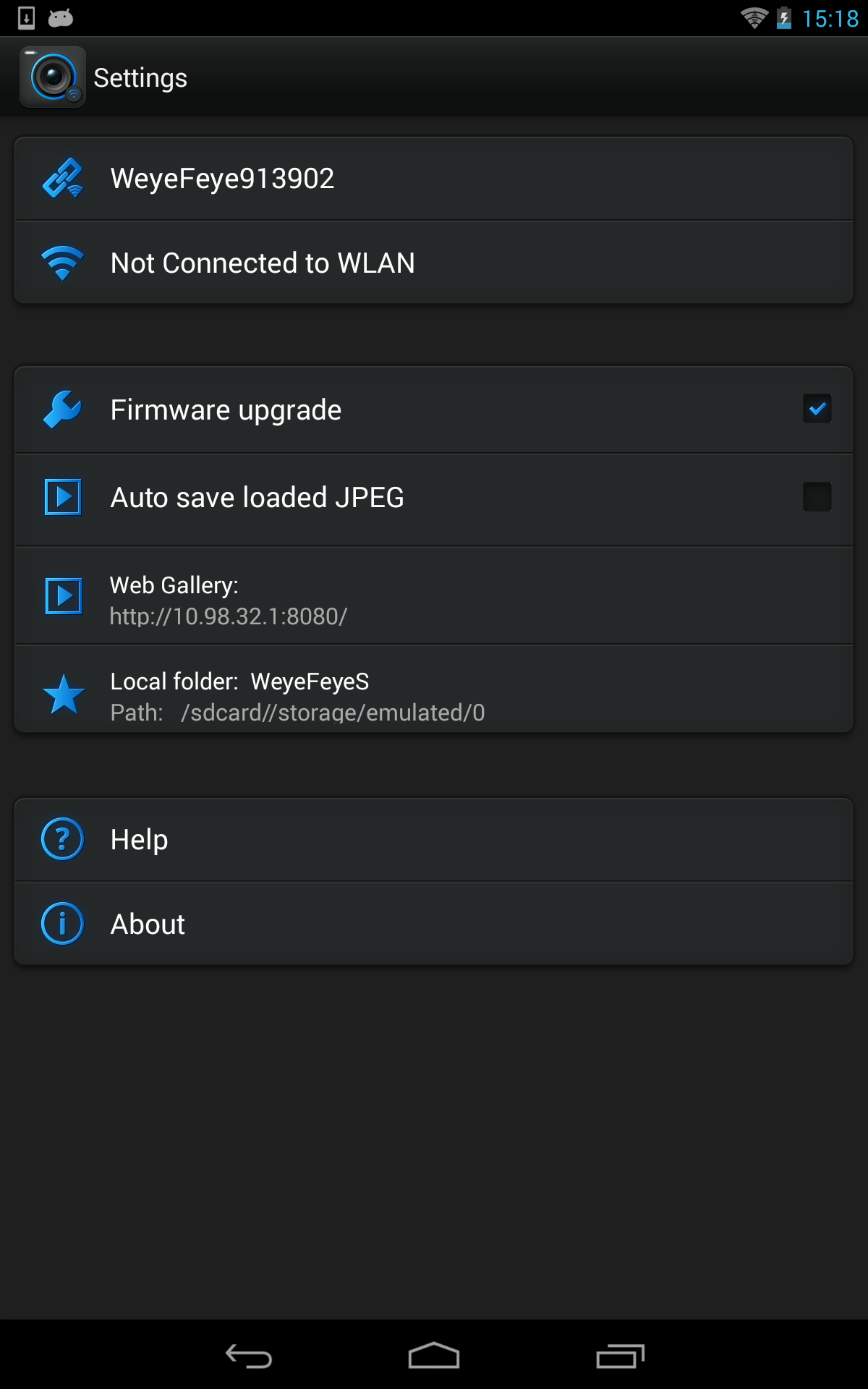Click the chain link device icon
This screenshot has height=1389, width=868.
point(63,178)
